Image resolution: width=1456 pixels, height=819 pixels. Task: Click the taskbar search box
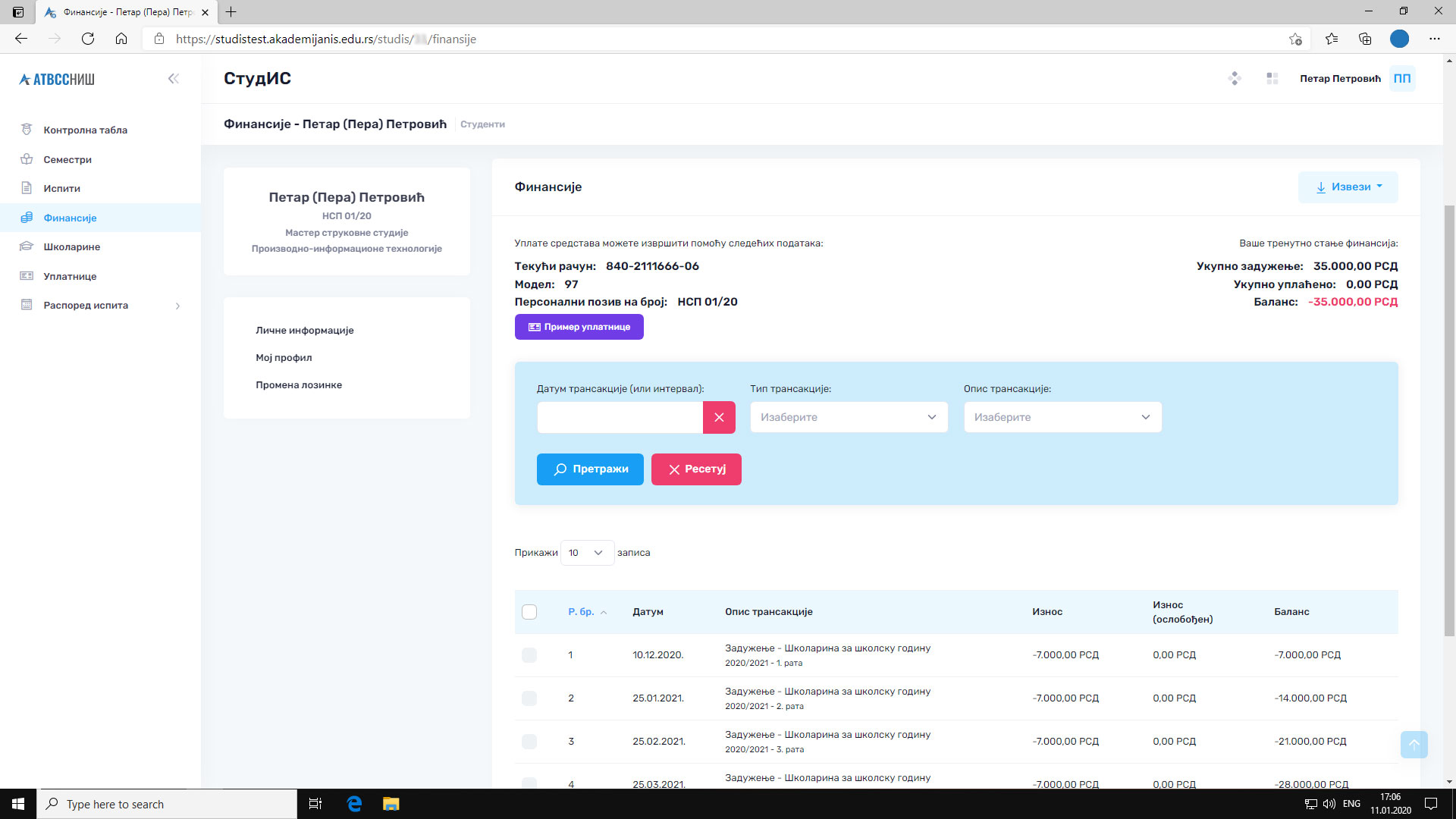coord(167,804)
